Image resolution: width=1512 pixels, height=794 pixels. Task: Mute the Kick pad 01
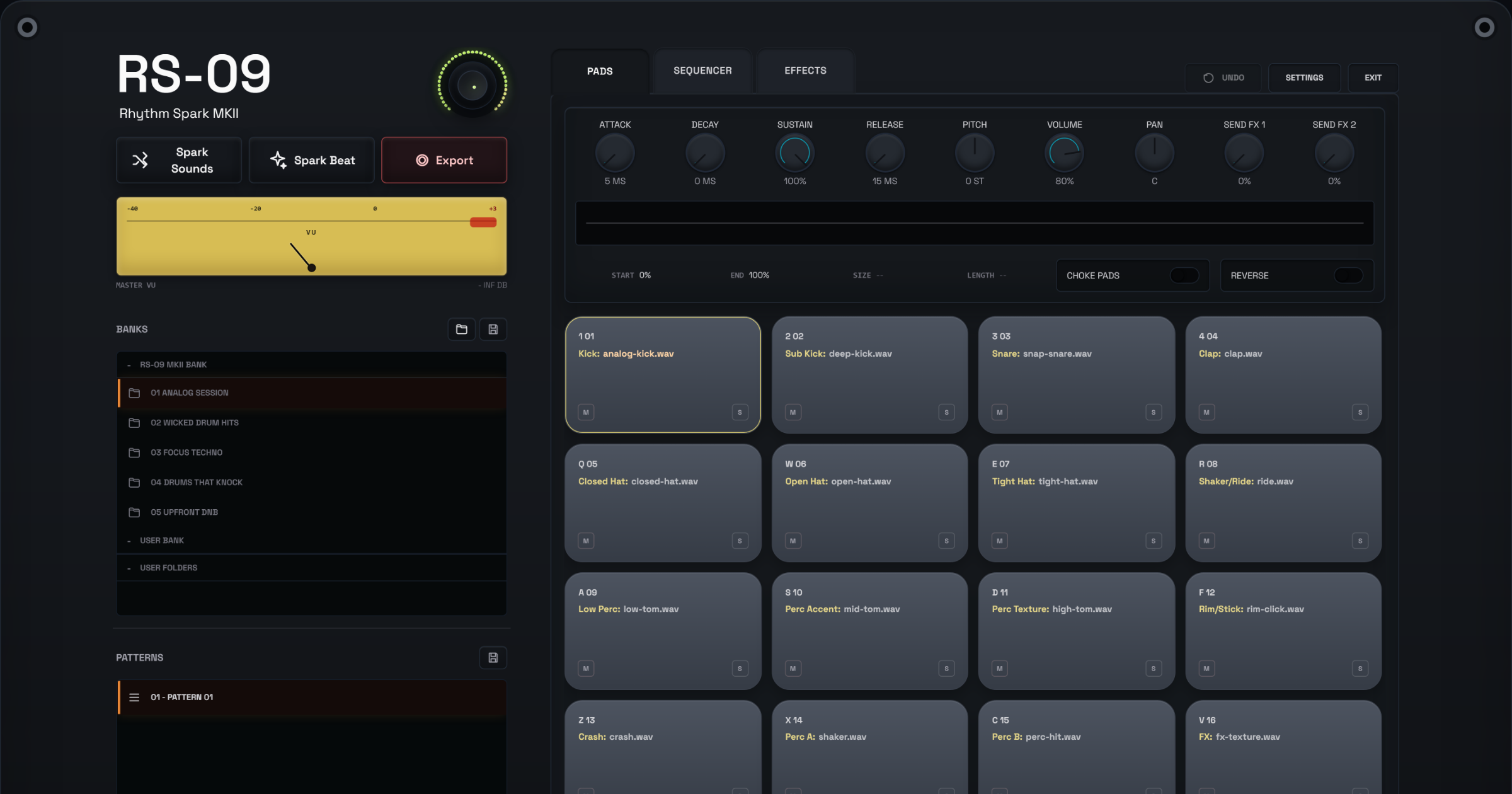(586, 412)
